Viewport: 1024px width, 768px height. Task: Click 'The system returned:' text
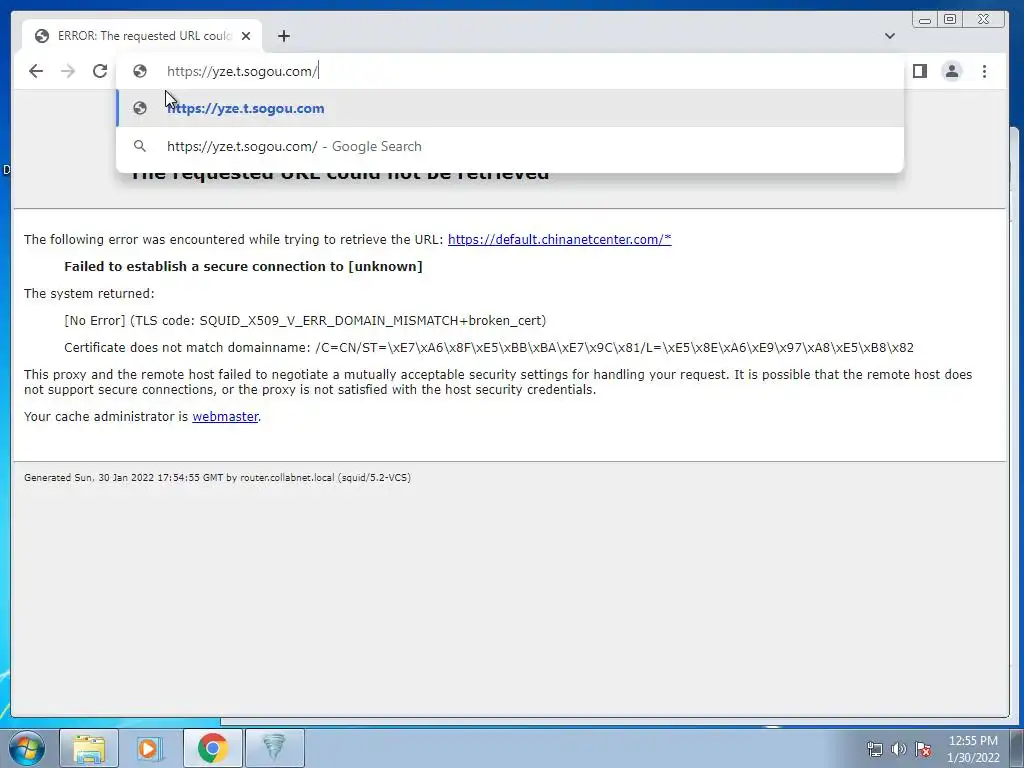tap(89, 294)
